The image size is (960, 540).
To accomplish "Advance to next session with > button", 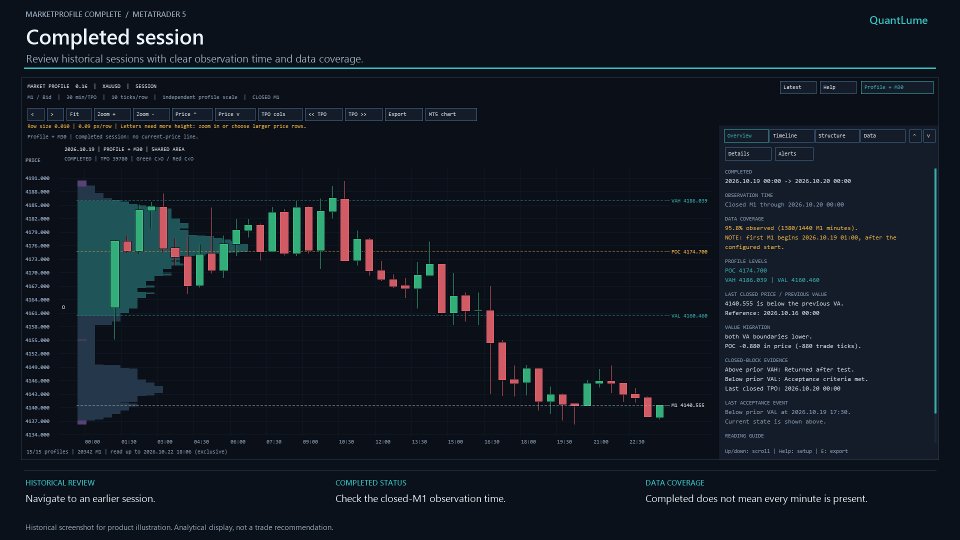I will 55,114.
